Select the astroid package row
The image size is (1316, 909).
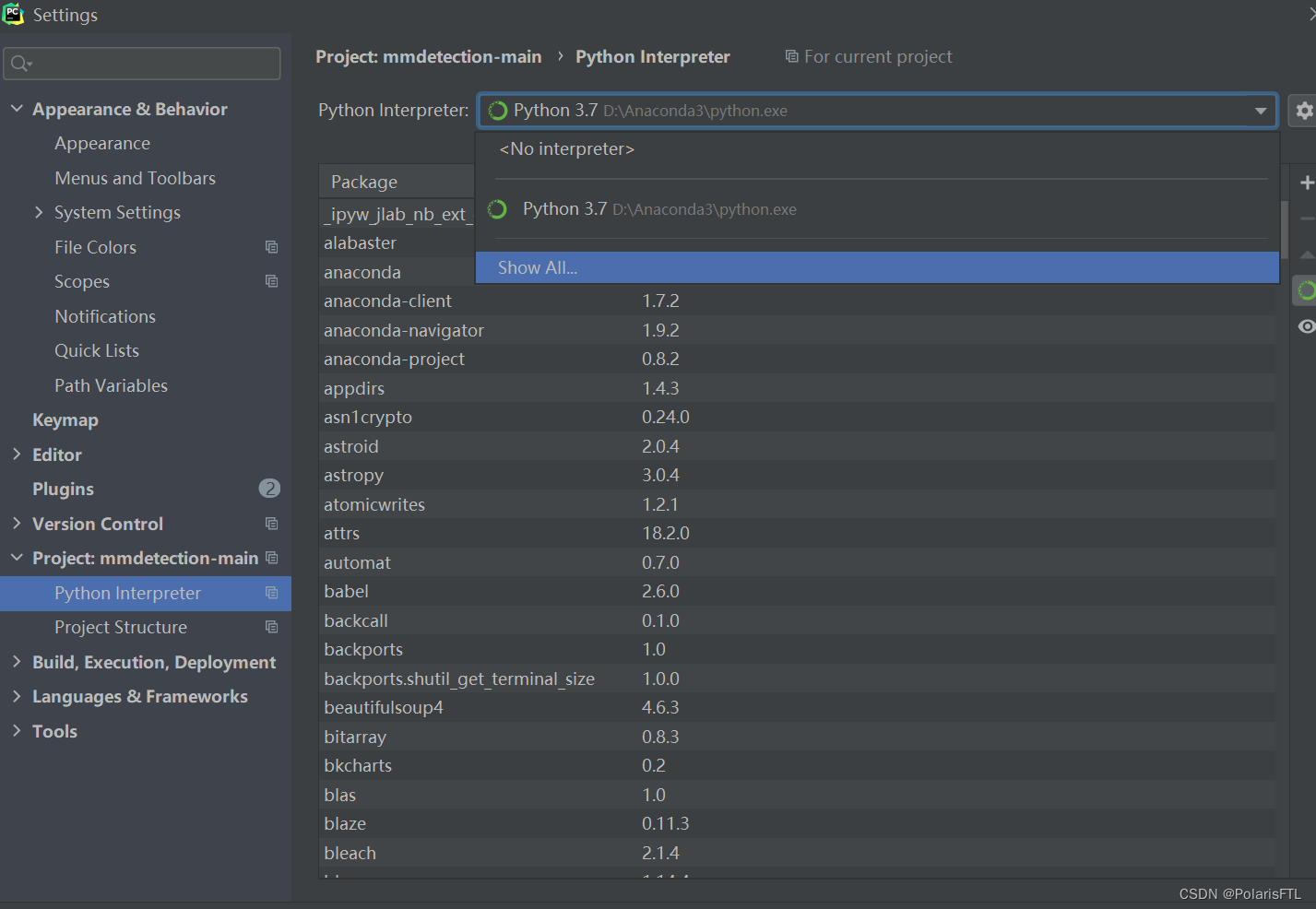click(x=798, y=446)
